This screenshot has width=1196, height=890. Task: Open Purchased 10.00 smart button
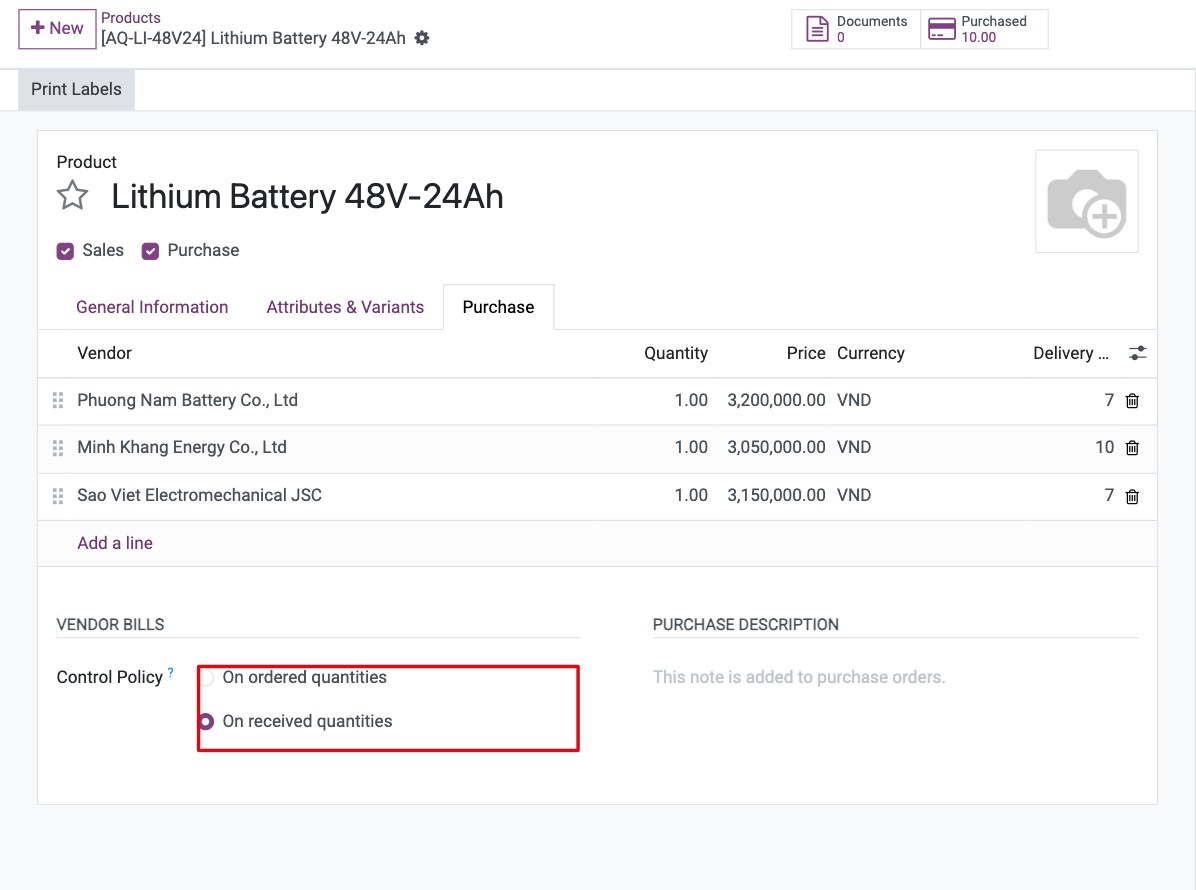click(x=984, y=29)
